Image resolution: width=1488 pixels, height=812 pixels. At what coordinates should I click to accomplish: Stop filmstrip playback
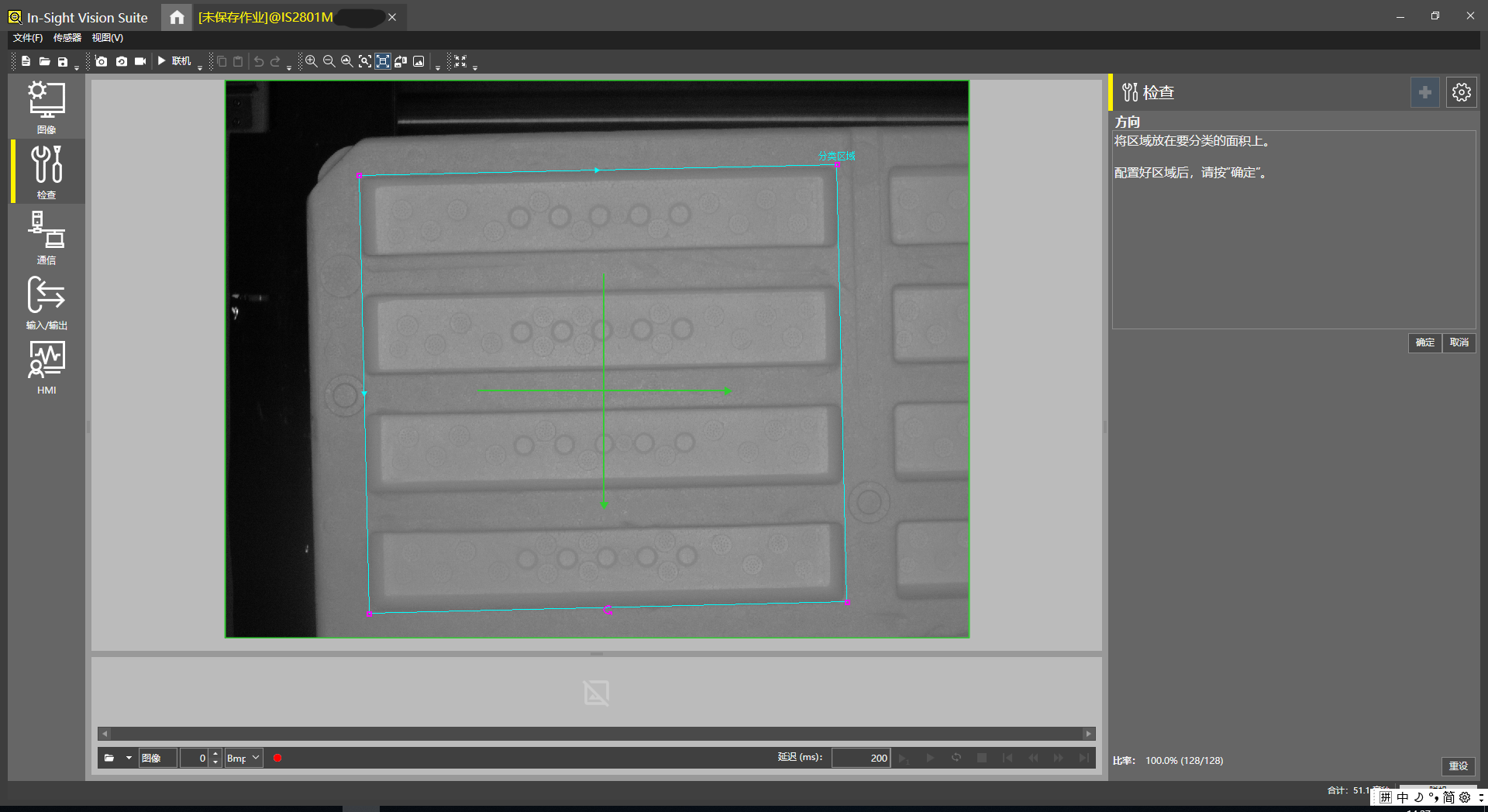982,758
